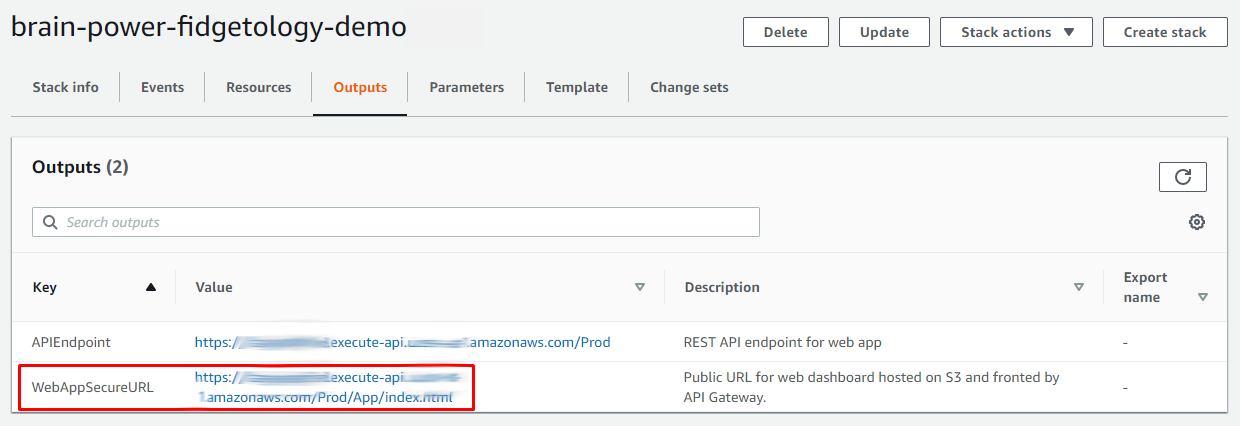Select the Outputs tab
This screenshot has width=1240, height=426.
[x=360, y=87]
